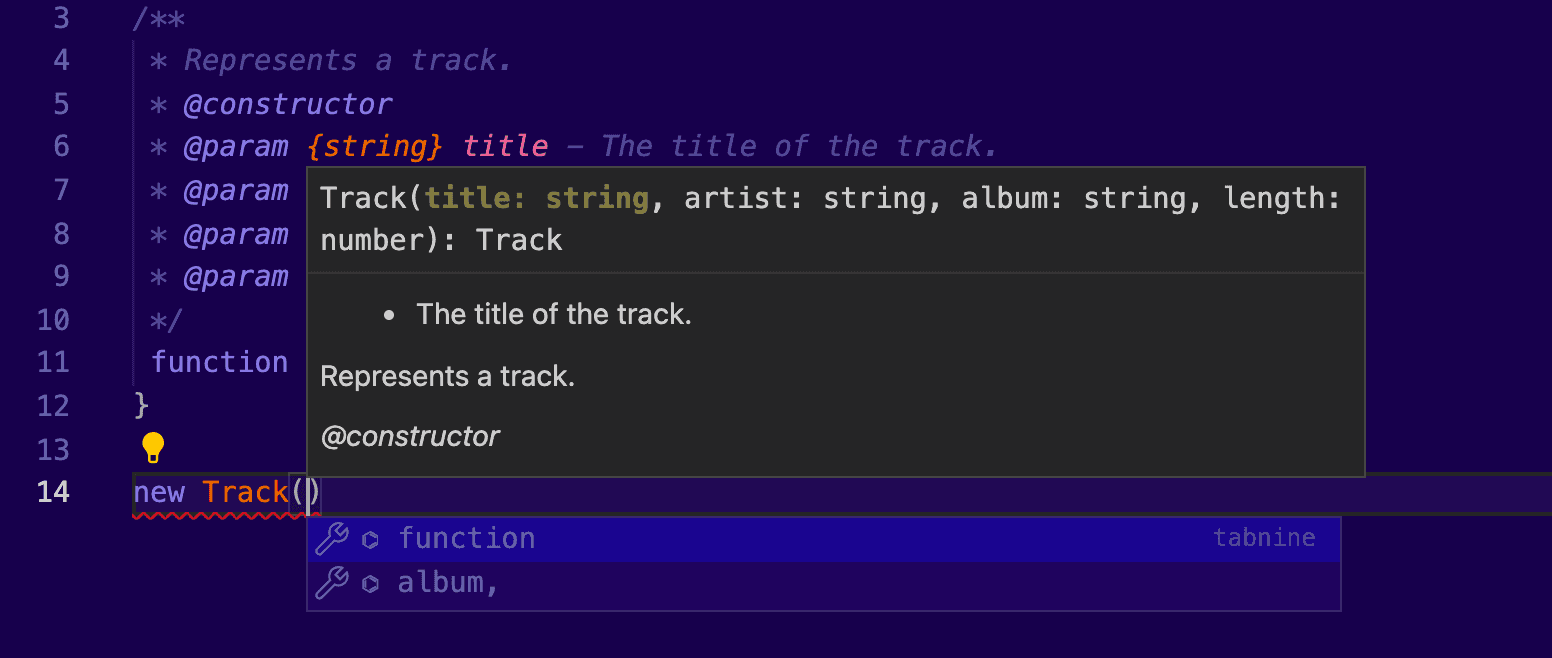
Task: Click the wrench icon beside the "album," suggestion
Action: [331, 582]
